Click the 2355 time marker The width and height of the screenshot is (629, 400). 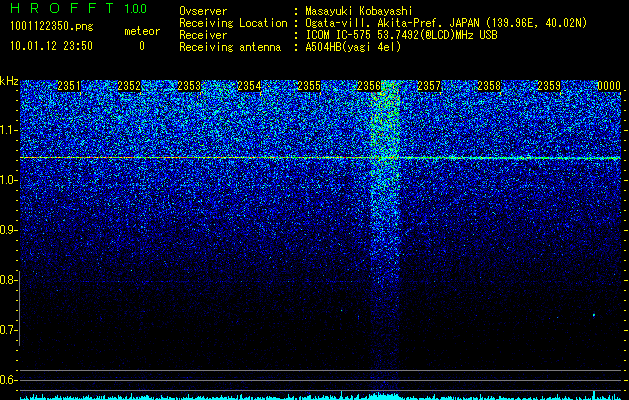point(309,86)
